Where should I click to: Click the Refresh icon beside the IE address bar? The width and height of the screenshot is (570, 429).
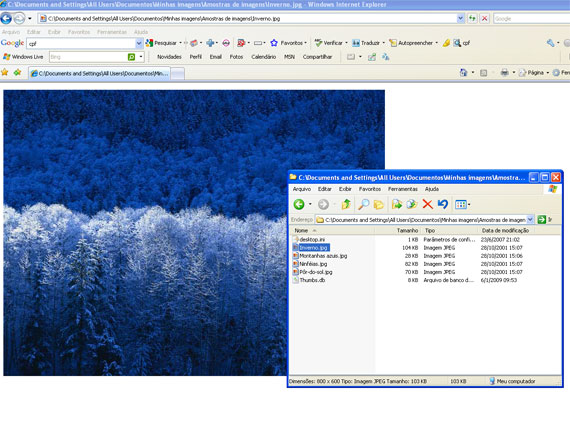point(472,18)
